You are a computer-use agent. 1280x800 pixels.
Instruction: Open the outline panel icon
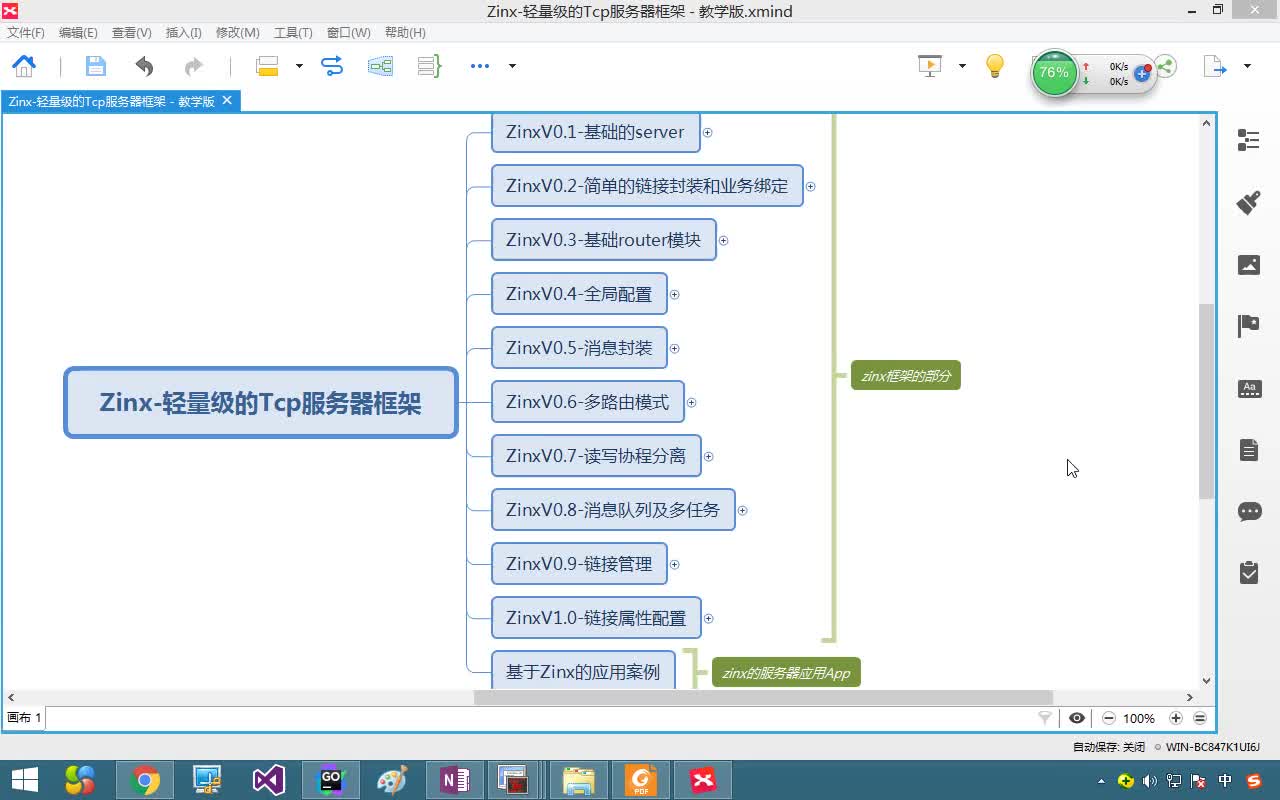point(1248,140)
